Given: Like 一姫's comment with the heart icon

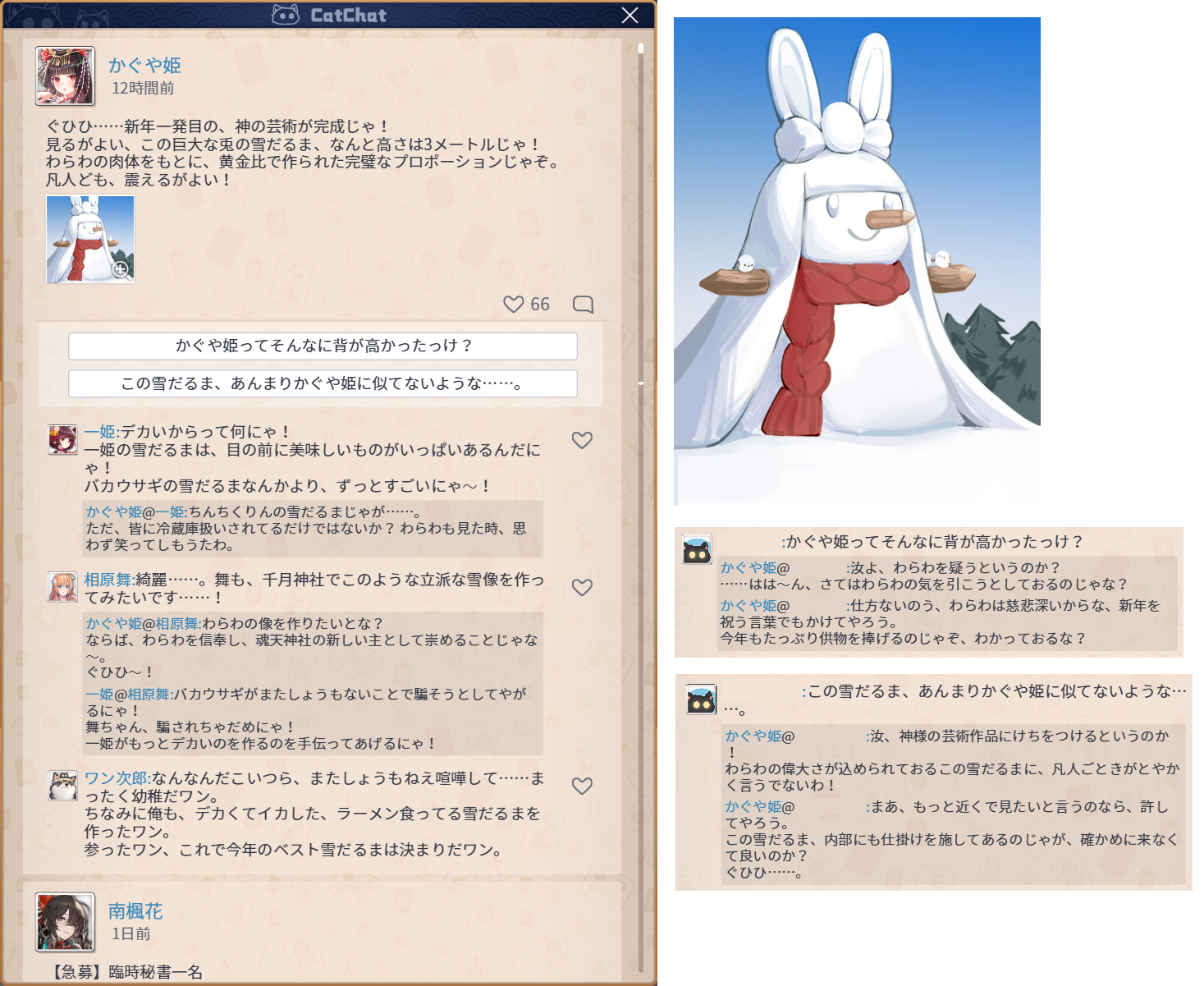Looking at the screenshot, I should pyautogui.click(x=582, y=440).
